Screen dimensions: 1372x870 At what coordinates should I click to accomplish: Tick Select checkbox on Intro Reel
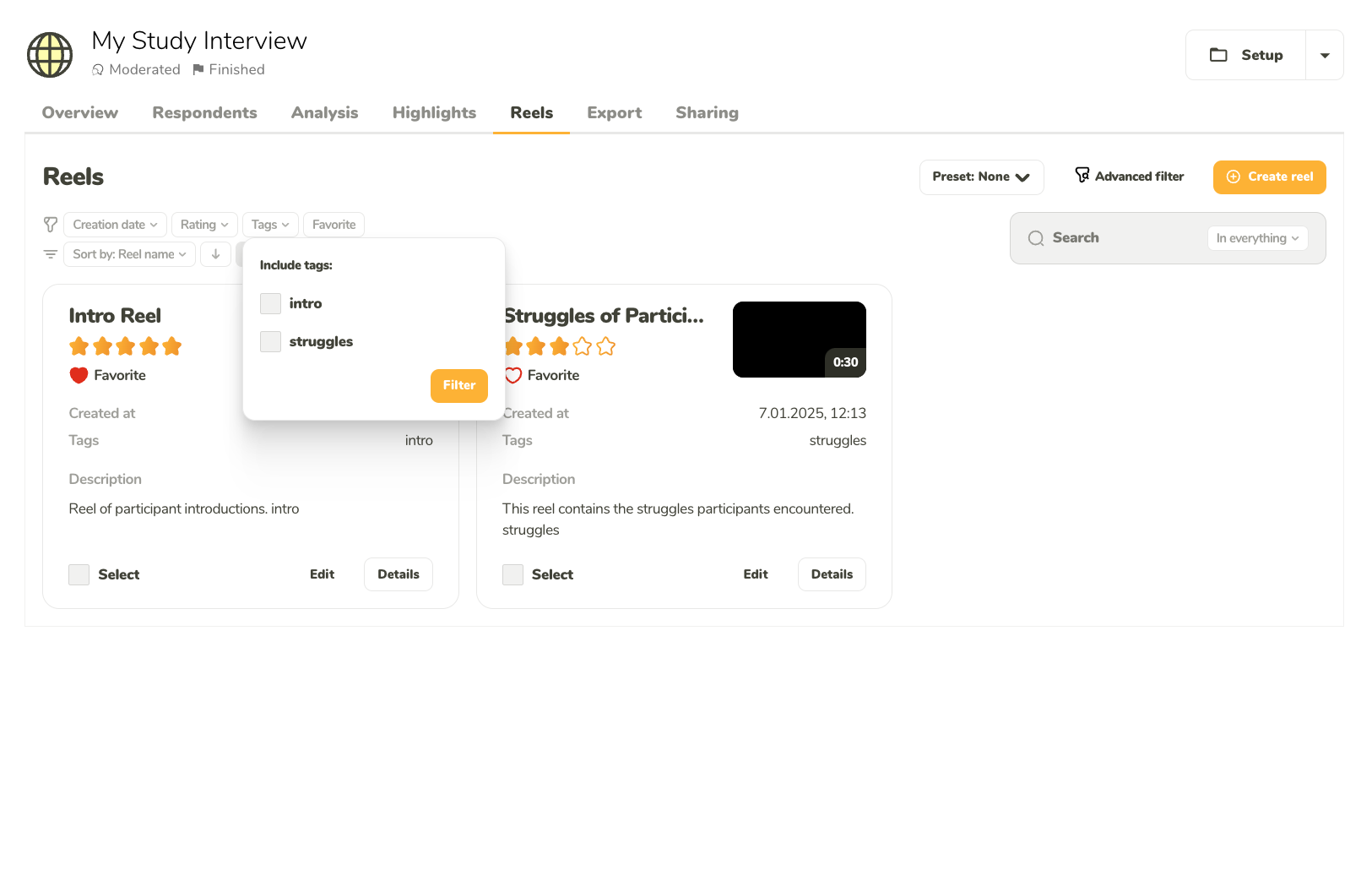[x=79, y=574]
